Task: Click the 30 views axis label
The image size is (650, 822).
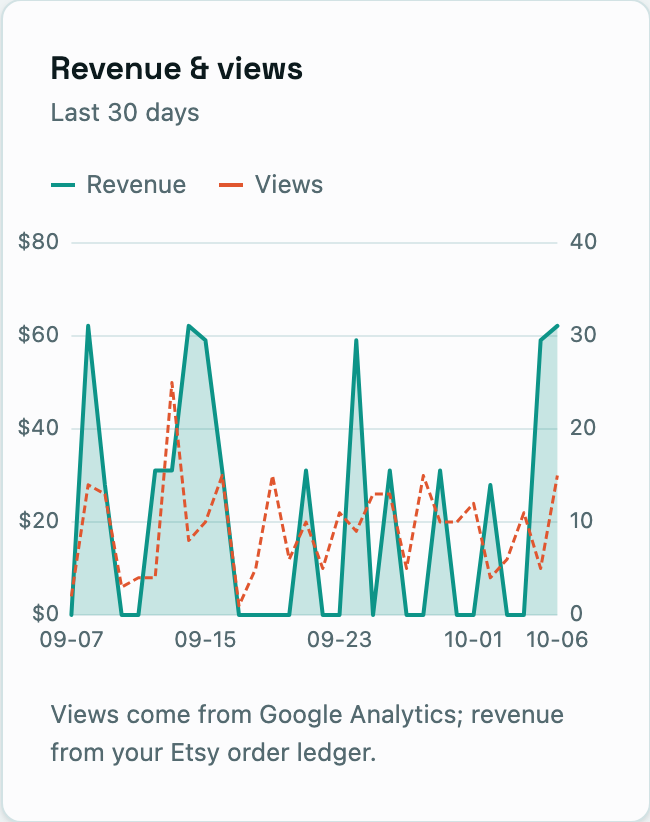Action: click(583, 334)
